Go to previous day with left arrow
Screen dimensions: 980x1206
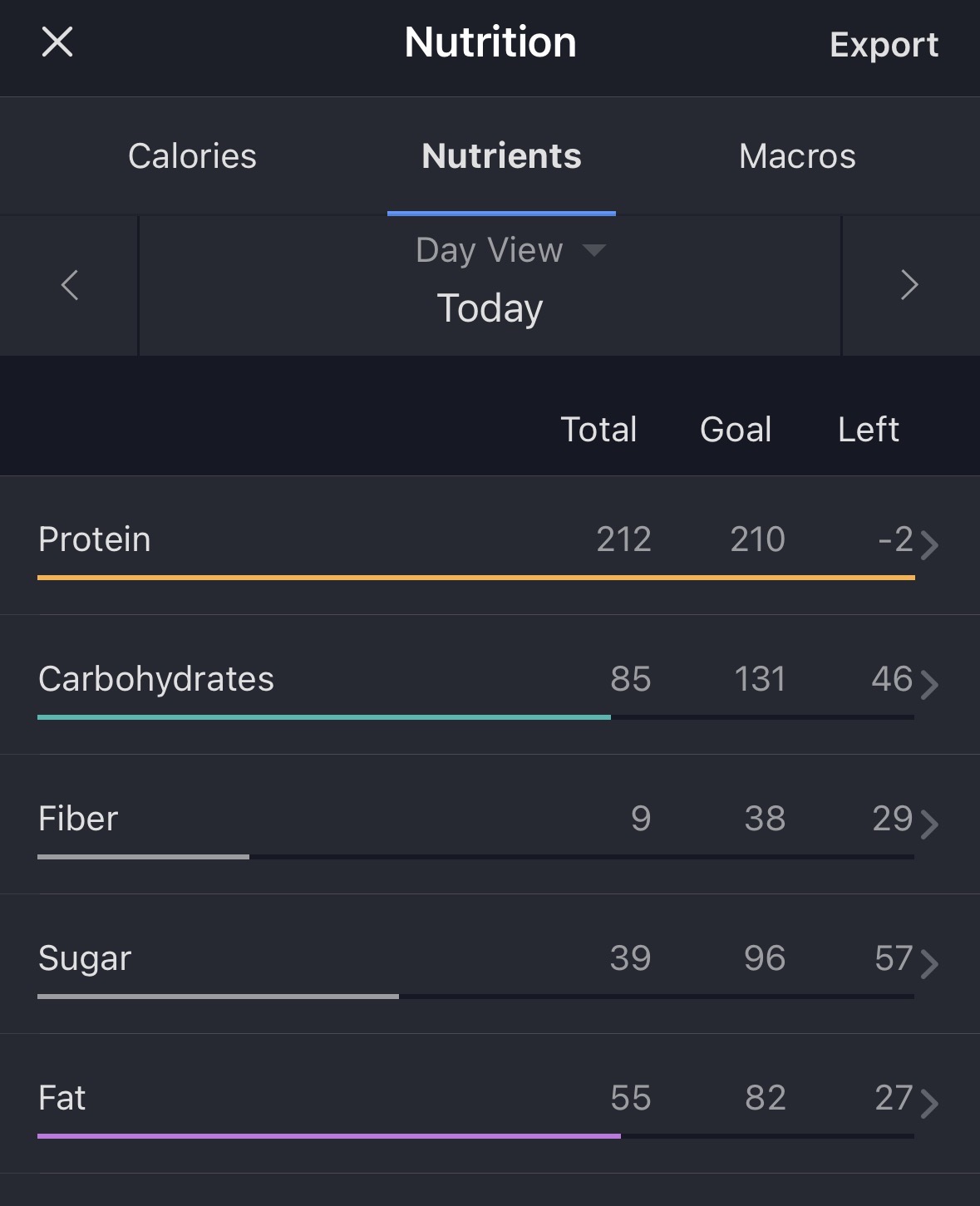click(x=70, y=285)
